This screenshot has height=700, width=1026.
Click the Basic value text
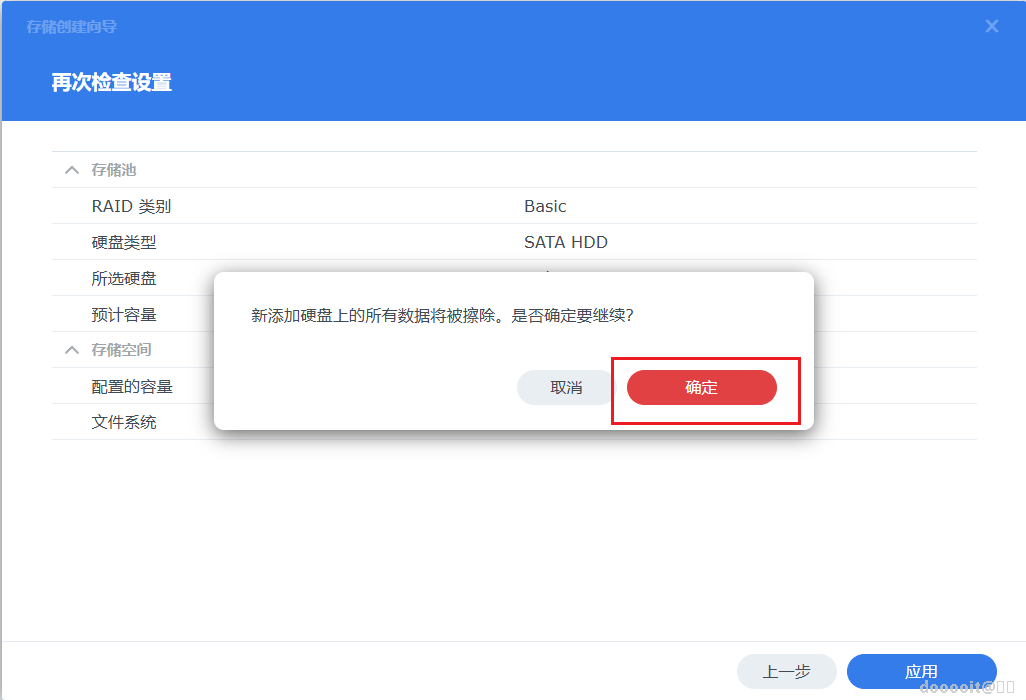tap(545, 206)
